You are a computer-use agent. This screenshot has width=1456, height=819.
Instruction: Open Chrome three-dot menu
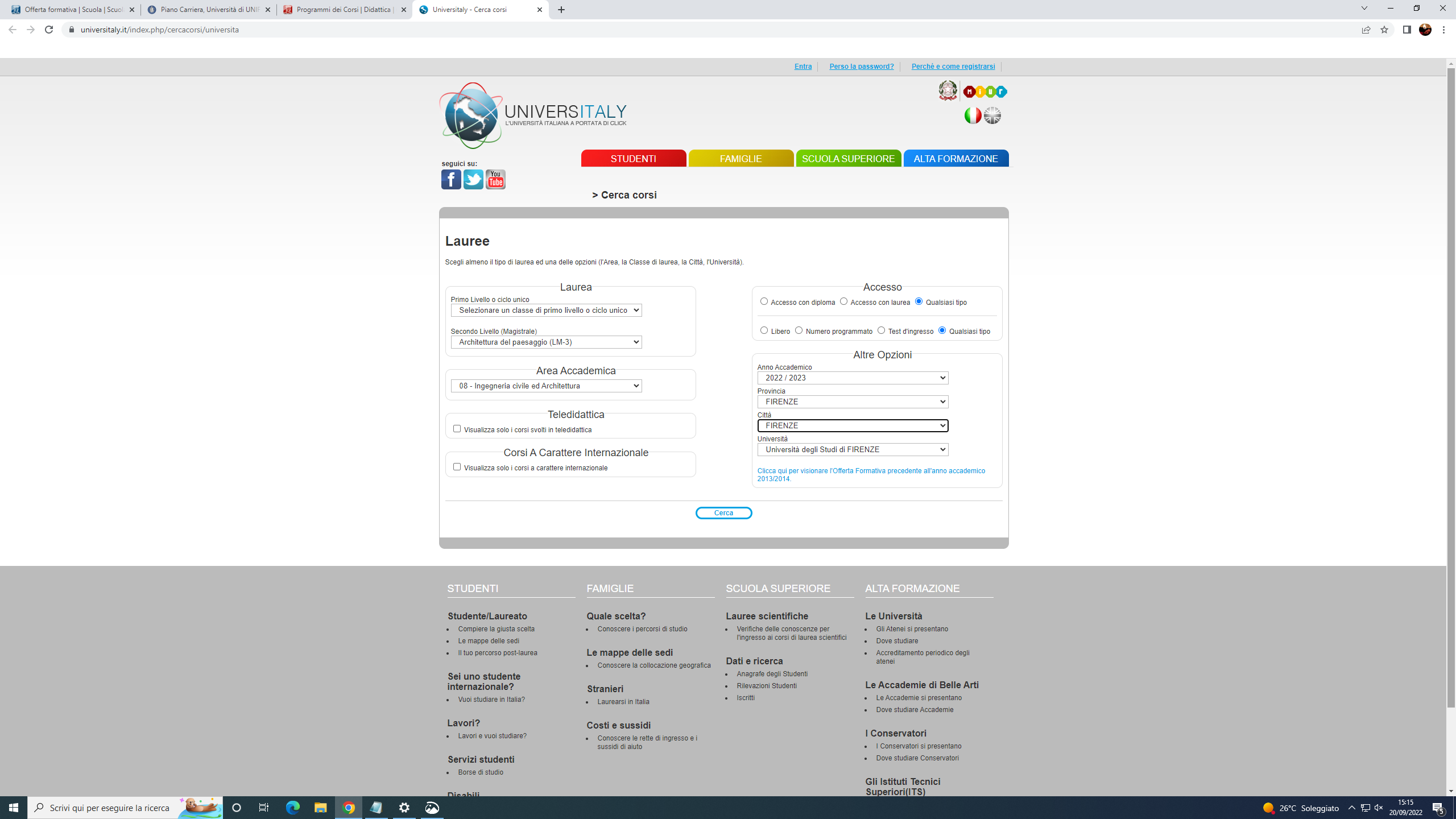(1443, 30)
